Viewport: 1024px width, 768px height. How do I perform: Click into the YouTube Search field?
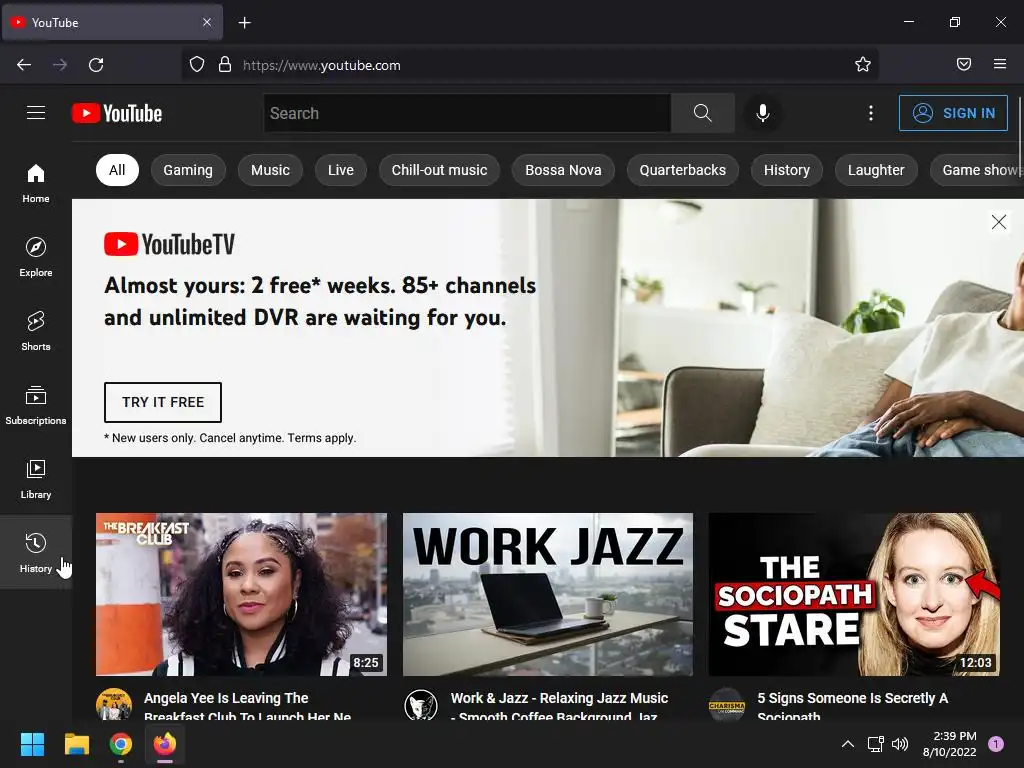pyautogui.click(x=467, y=113)
